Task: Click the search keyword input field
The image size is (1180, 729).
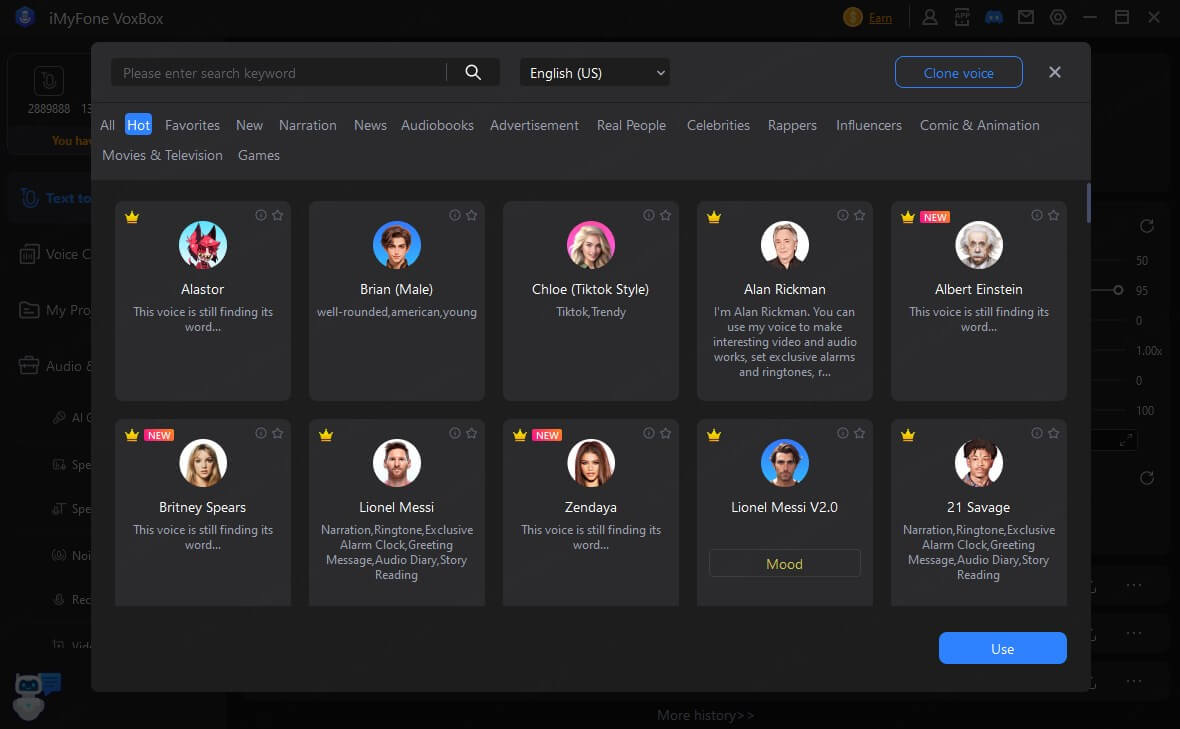Action: (x=280, y=73)
